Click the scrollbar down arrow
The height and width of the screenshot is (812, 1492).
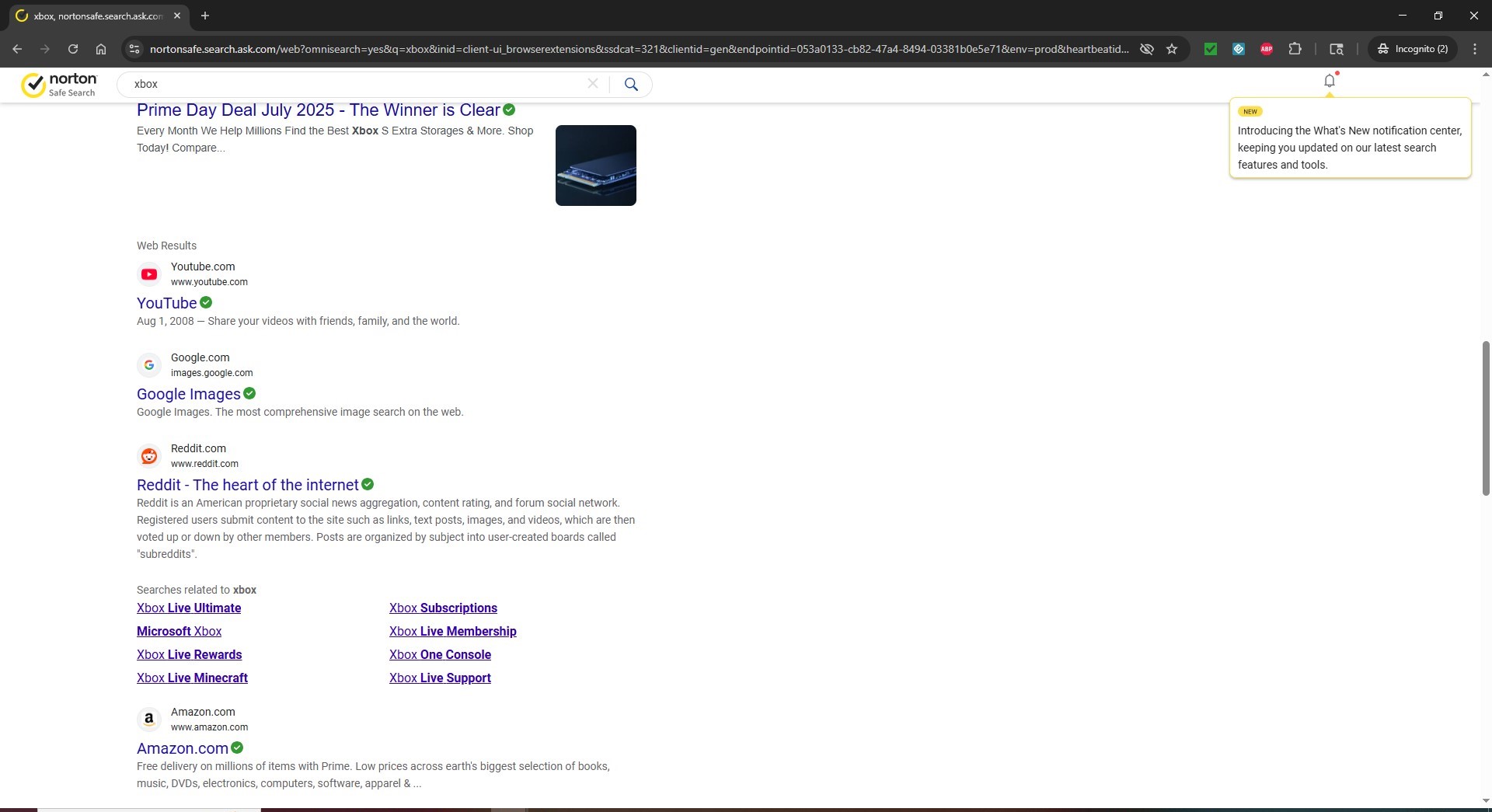pyautogui.click(x=1486, y=800)
